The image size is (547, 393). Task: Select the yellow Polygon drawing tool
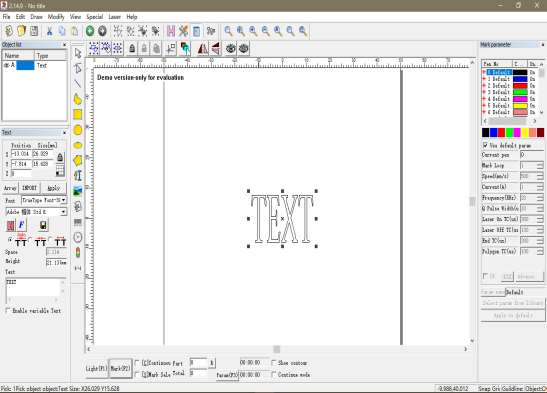78,160
